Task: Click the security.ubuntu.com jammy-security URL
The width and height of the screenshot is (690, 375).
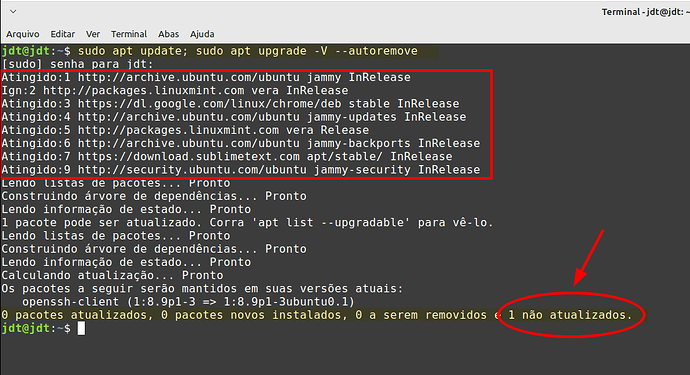Action: tap(192, 170)
